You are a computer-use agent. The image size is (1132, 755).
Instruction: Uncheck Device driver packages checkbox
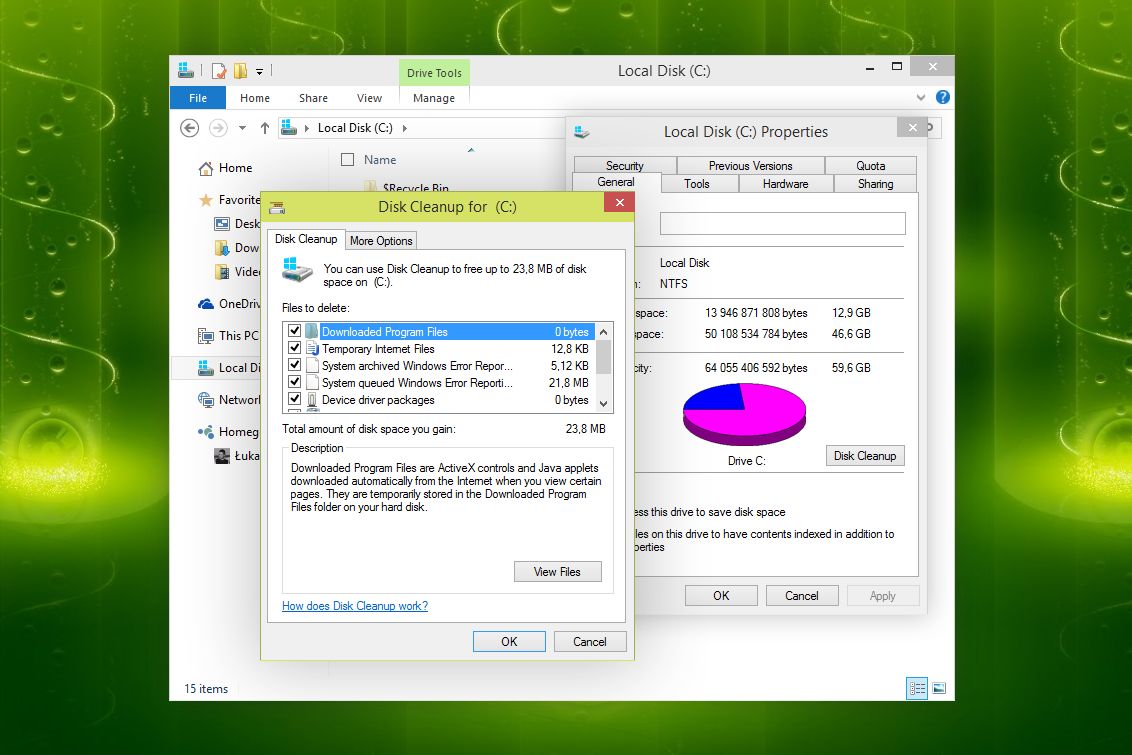point(295,398)
